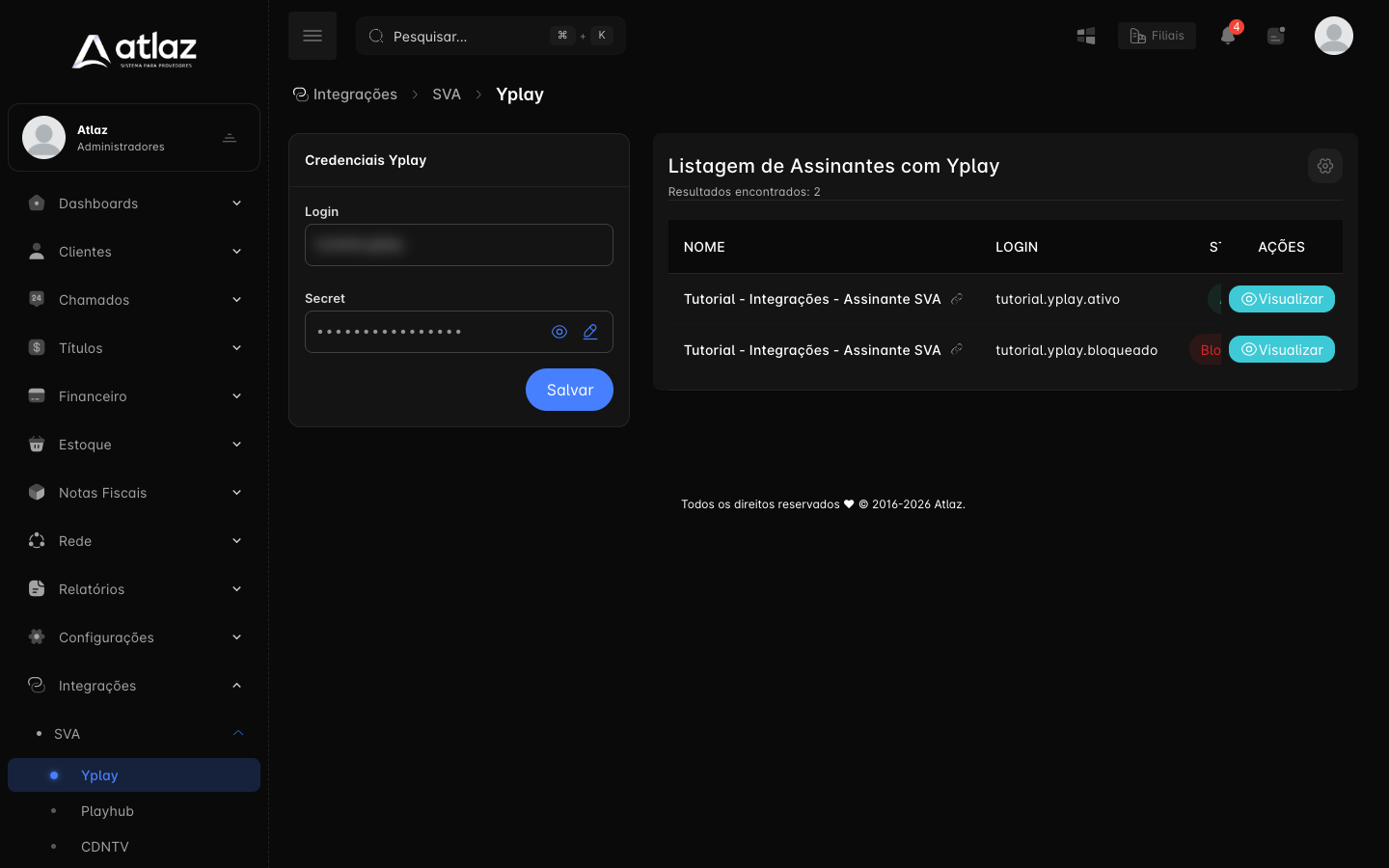Collapse the SVA submenu chevron
The height and width of the screenshot is (868, 1389).
(237, 734)
